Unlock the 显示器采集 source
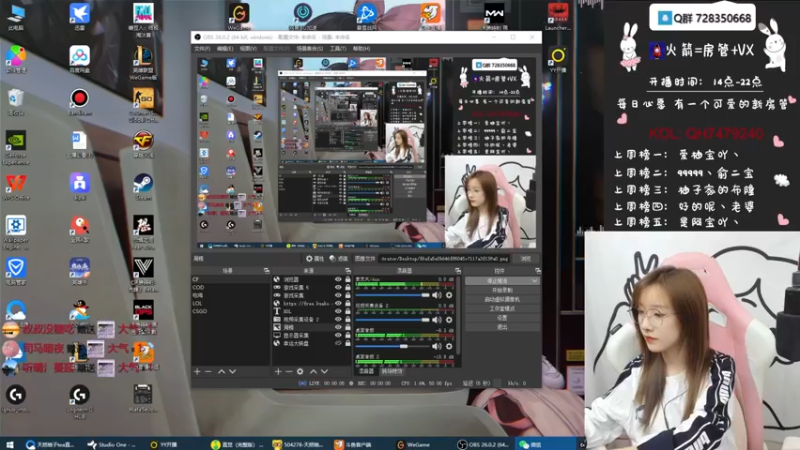The height and width of the screenshot is (450, 800). 348,335
